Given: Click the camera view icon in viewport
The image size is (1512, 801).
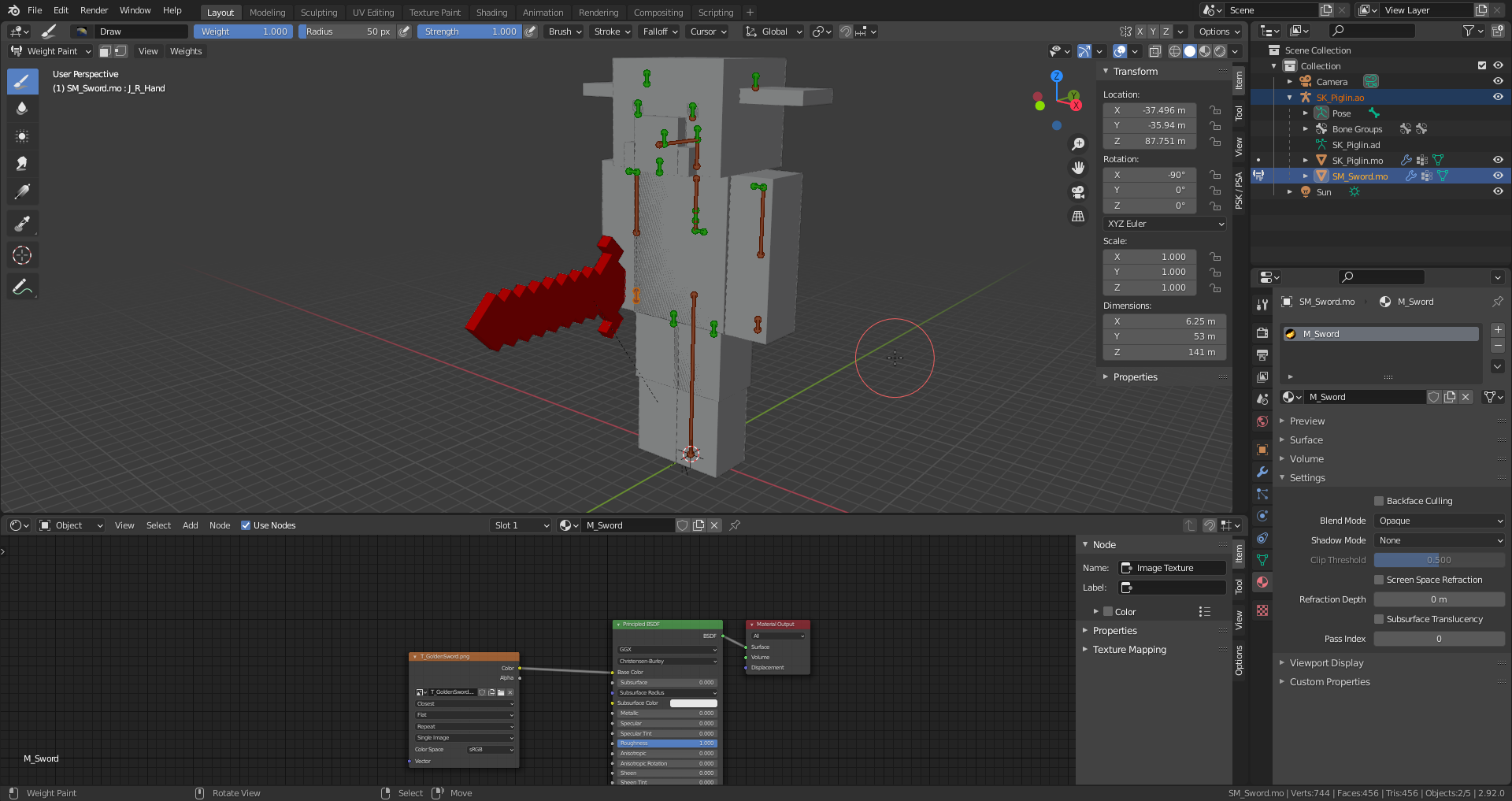Looking at the screenshot, I should click(x=1078, y=192).
